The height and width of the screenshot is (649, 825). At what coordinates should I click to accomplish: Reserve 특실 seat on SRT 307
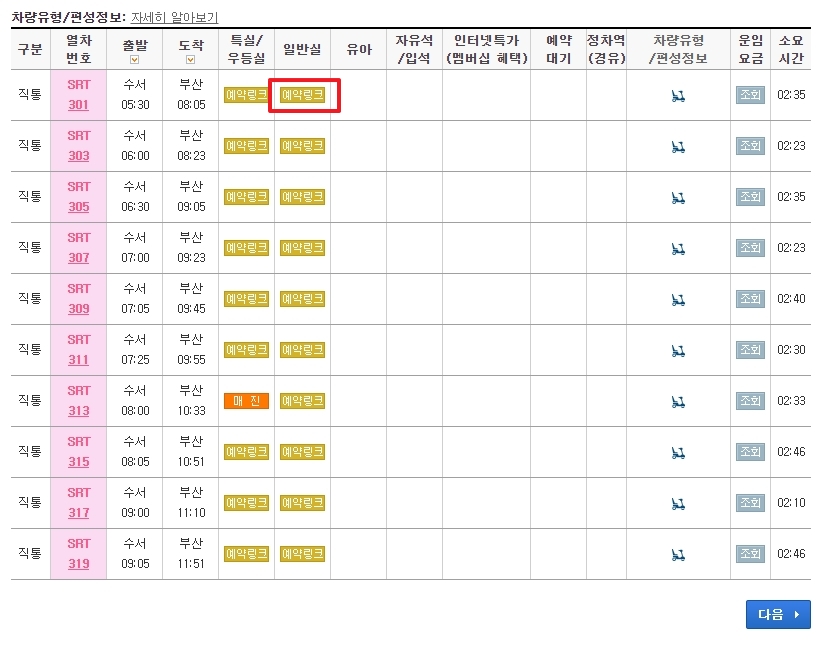pos(246,248)
